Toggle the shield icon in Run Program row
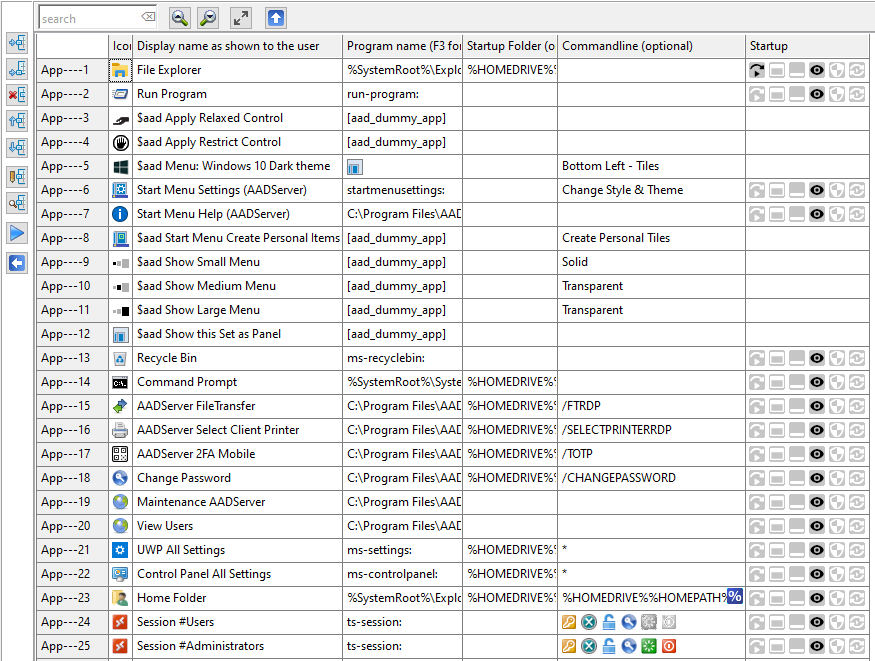 [x=837, y=94]
